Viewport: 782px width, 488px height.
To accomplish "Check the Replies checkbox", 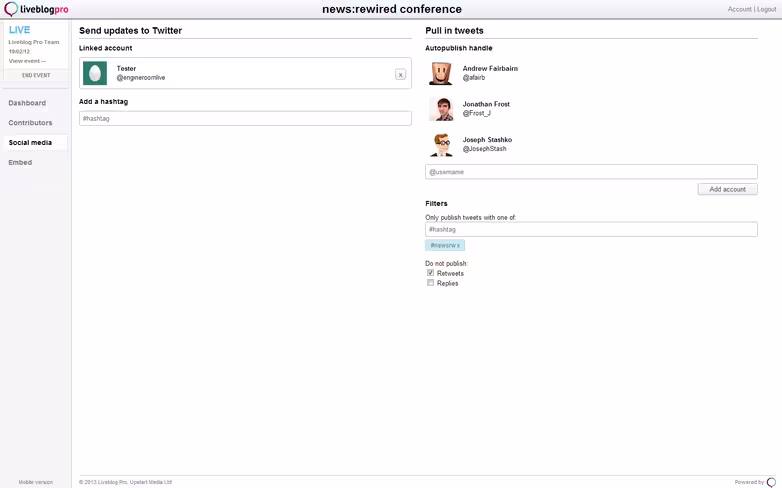I will click(x=430, y=283).
